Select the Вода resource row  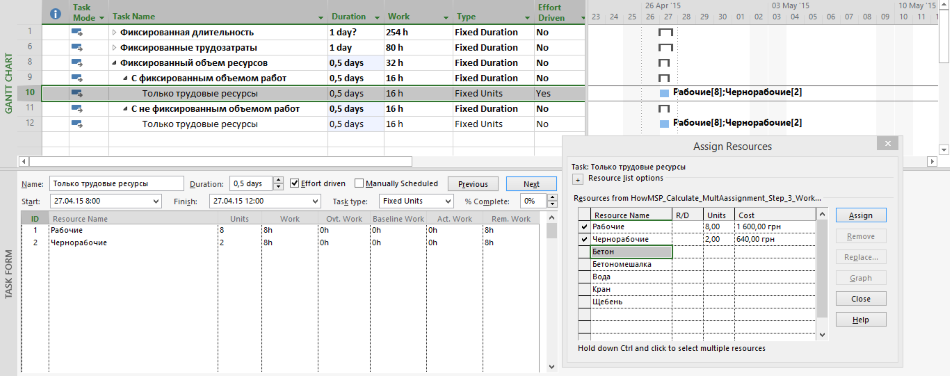(697, 277)
